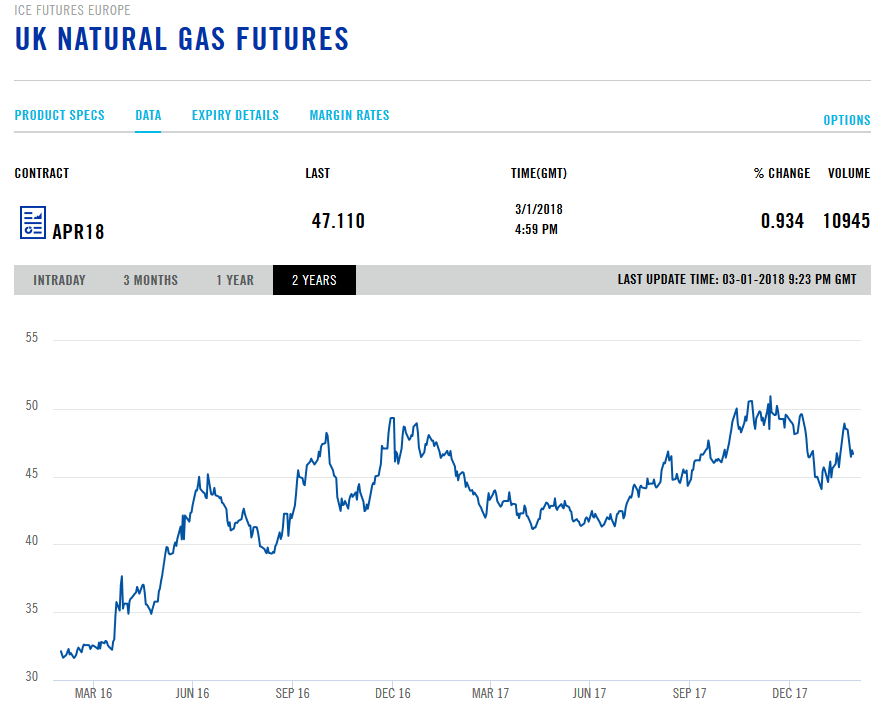Click the Volume column header

tap(849, 173)
